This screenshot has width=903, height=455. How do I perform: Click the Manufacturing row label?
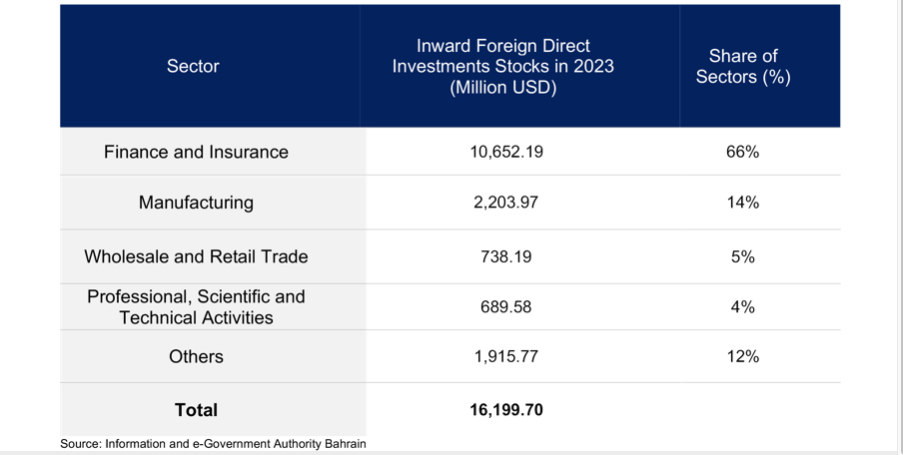tap(196, 203)
